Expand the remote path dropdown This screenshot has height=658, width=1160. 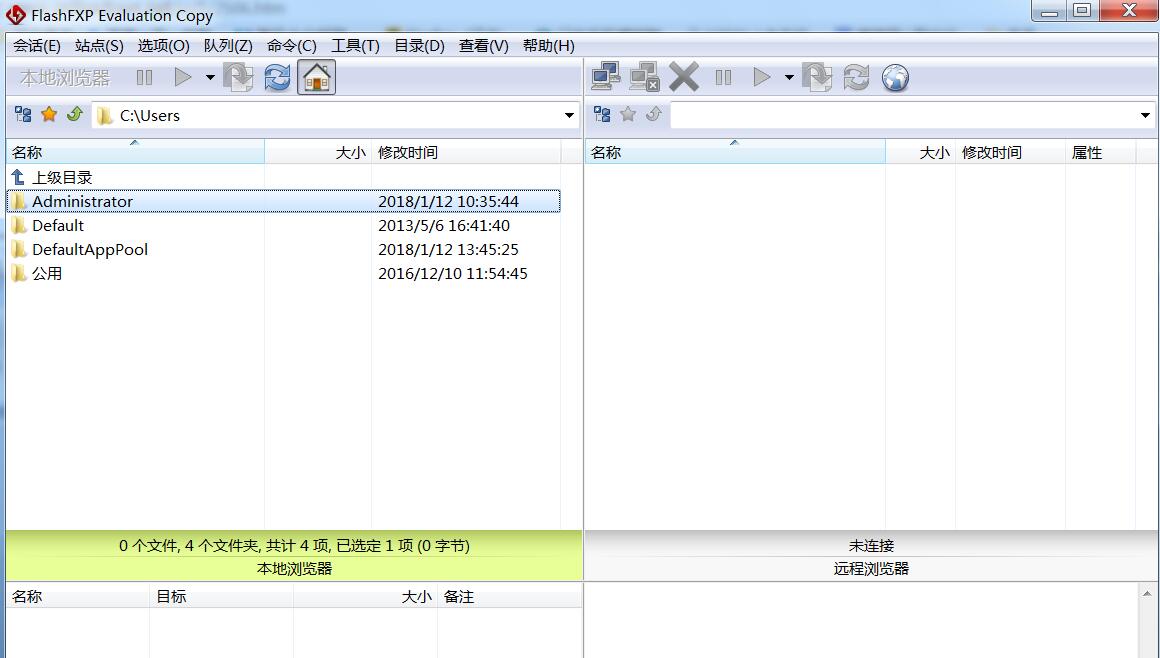pos(1145,115)
